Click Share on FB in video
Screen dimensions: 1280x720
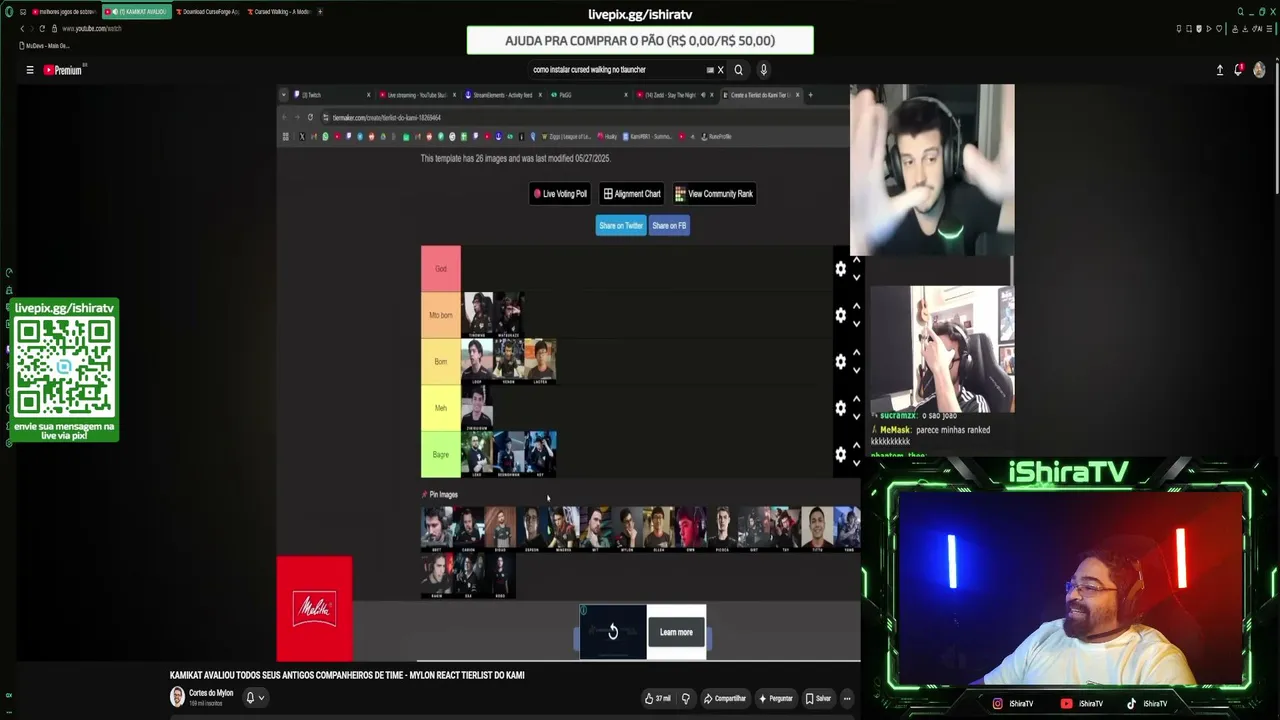click(669, 226)
